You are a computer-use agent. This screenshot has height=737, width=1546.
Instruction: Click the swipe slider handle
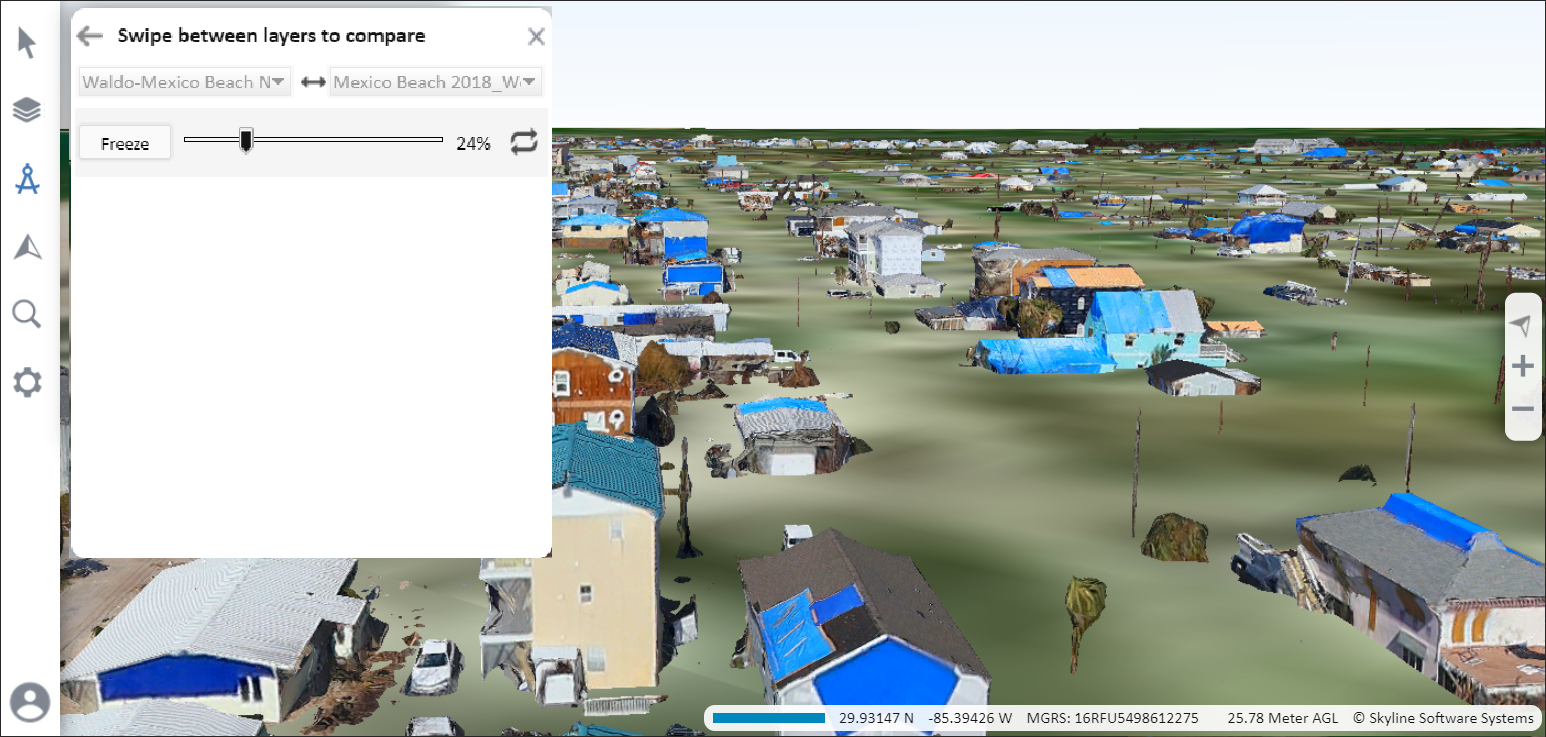(x=246, y=140)
